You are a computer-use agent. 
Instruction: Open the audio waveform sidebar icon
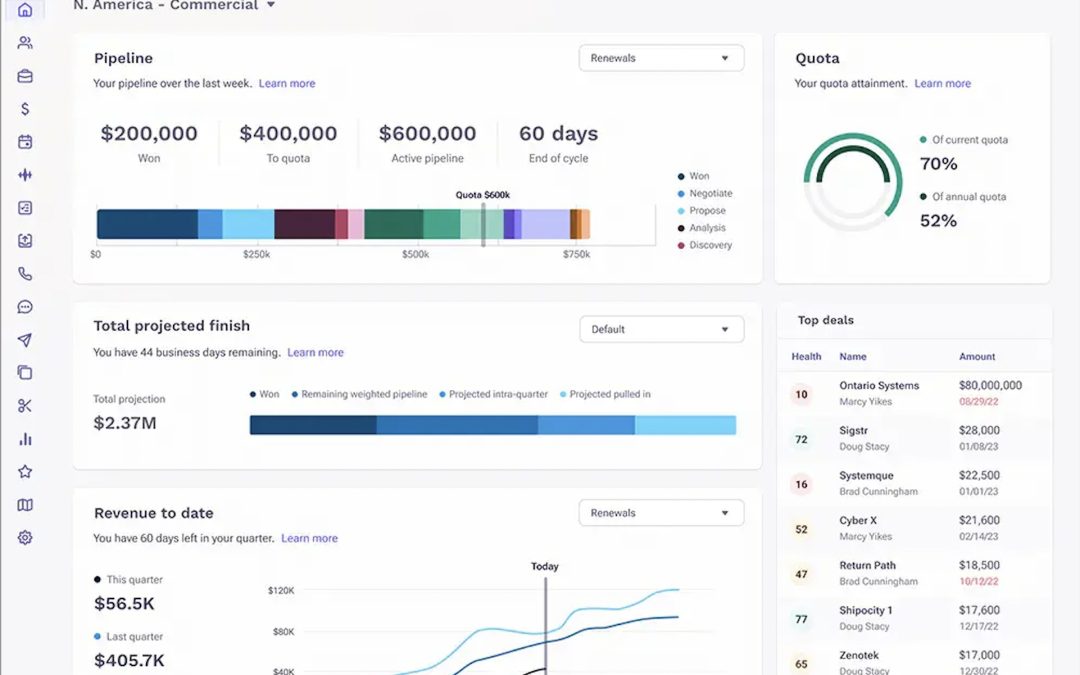pyautogui.click(x=25, y=175)
